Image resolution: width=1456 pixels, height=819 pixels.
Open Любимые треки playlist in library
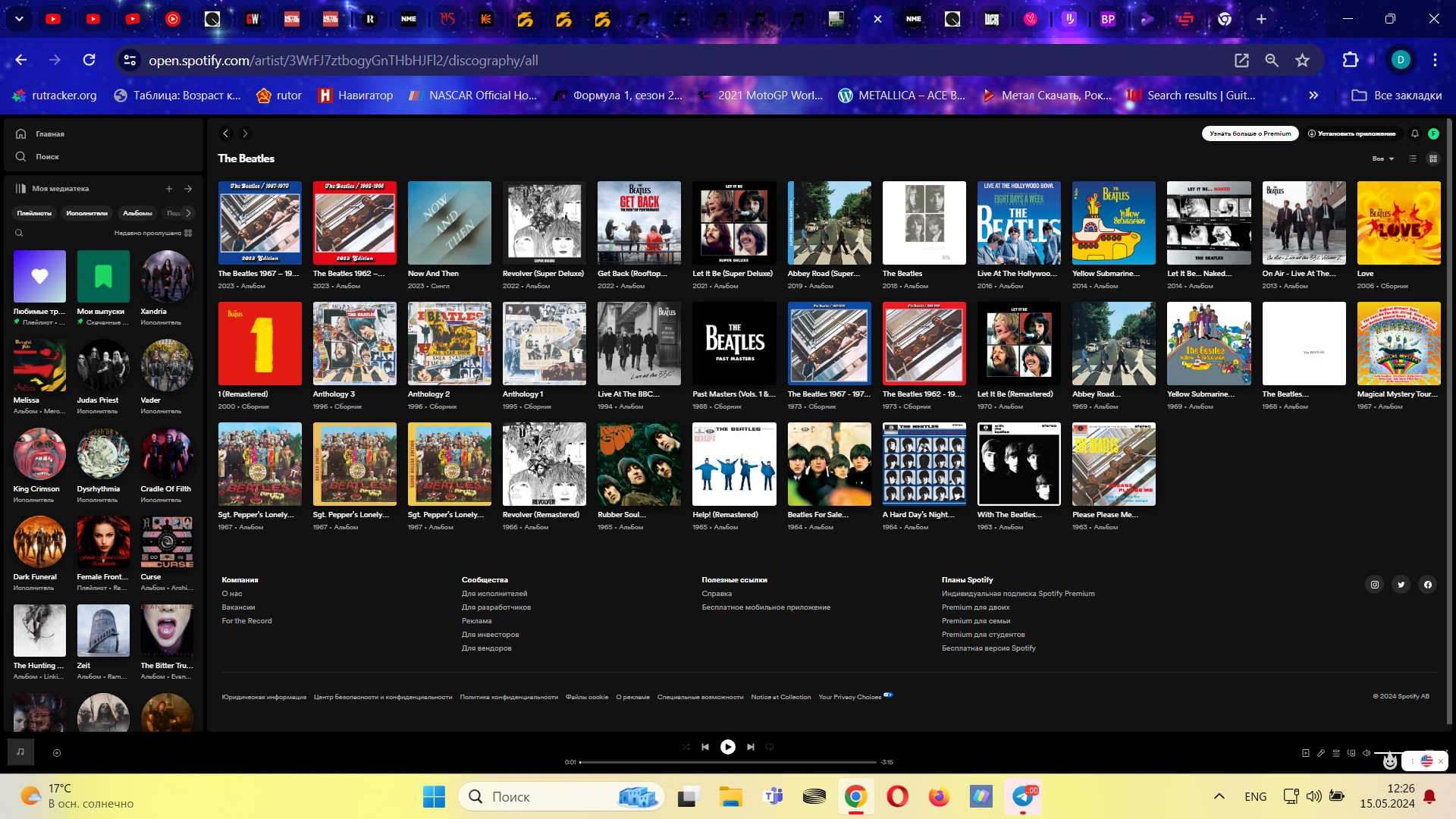point(39,288)
